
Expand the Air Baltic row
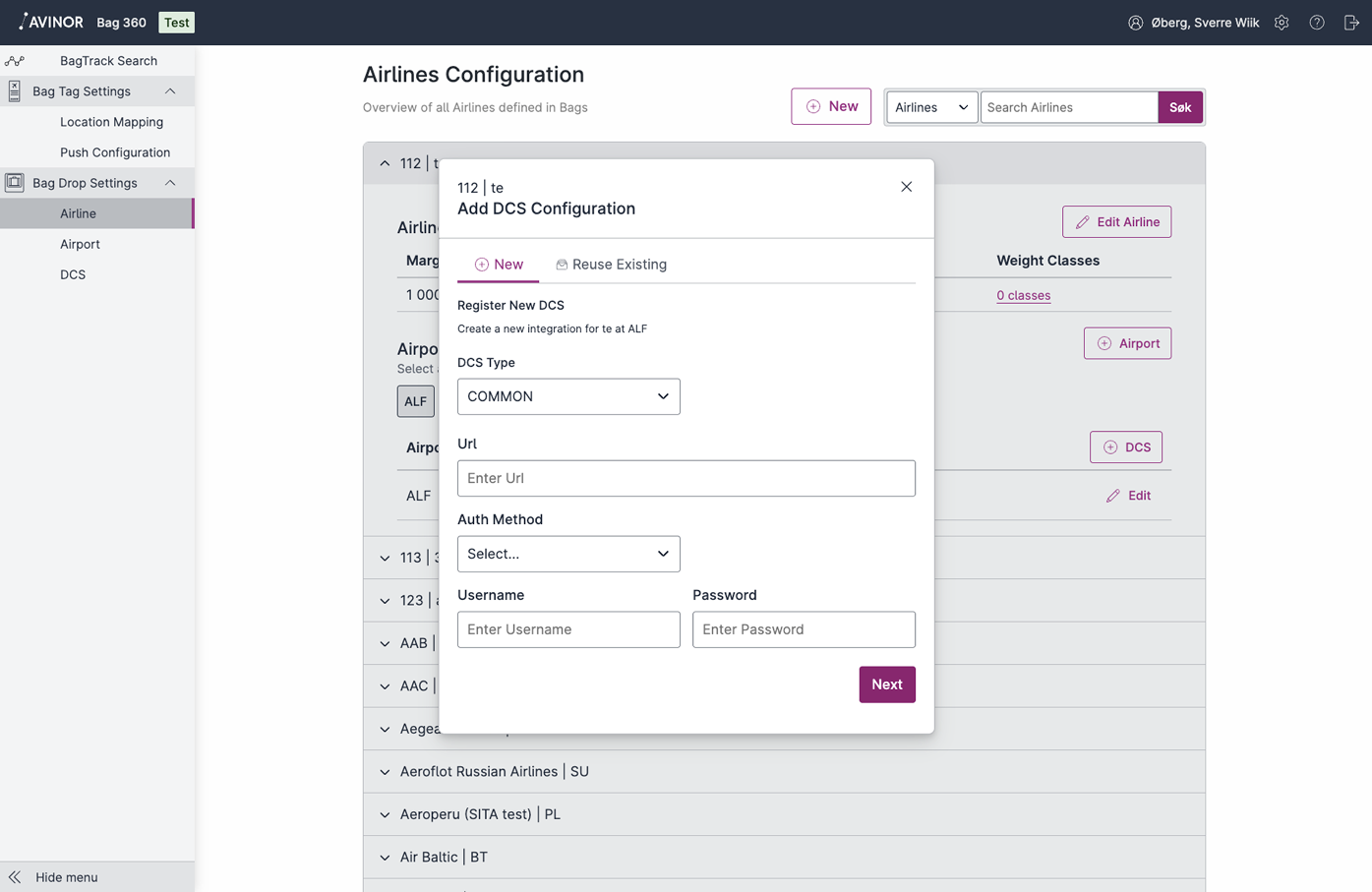click(385, 858)
